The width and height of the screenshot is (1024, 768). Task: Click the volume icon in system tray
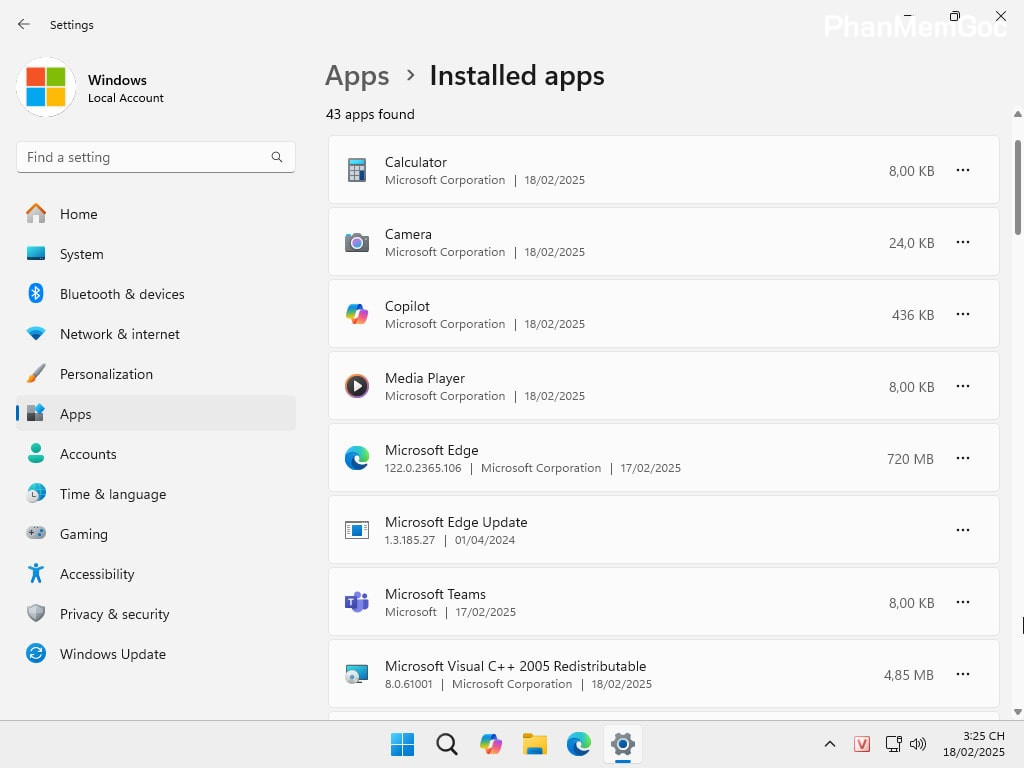[x=918, y=744]
